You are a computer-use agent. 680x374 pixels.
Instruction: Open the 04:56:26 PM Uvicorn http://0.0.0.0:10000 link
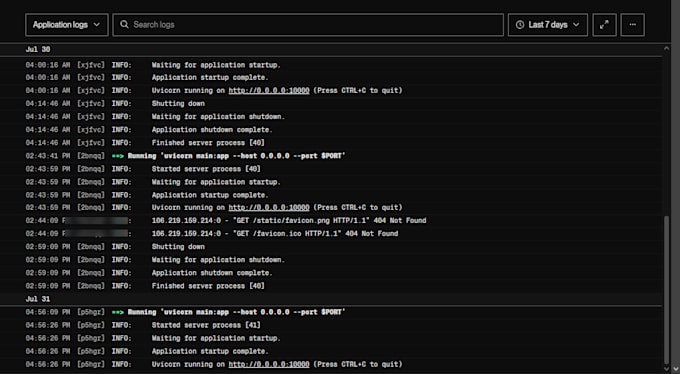pyautogui.click(x=269, y=364)
